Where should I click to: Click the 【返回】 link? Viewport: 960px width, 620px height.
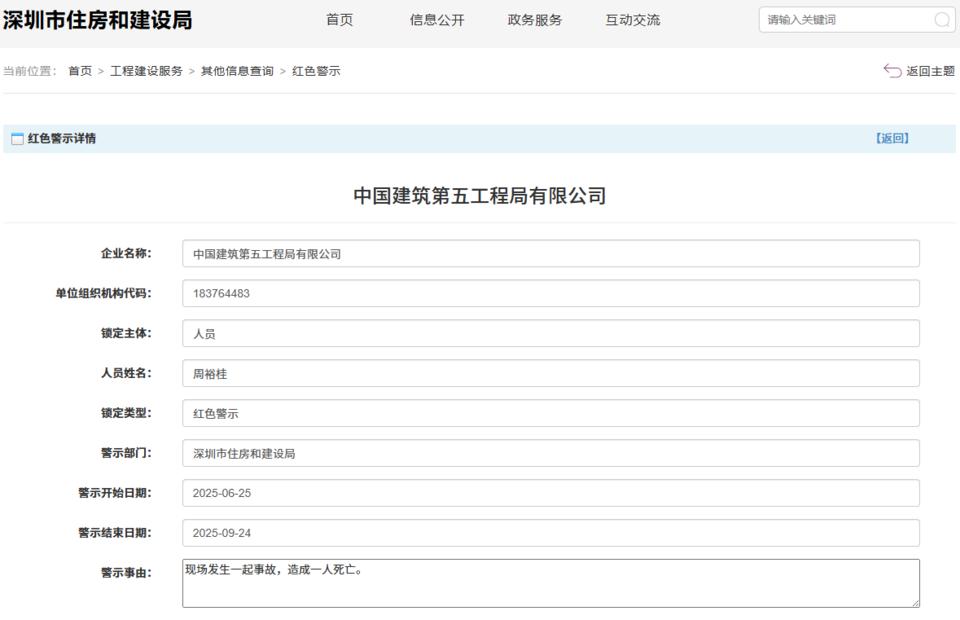[892, 138]
